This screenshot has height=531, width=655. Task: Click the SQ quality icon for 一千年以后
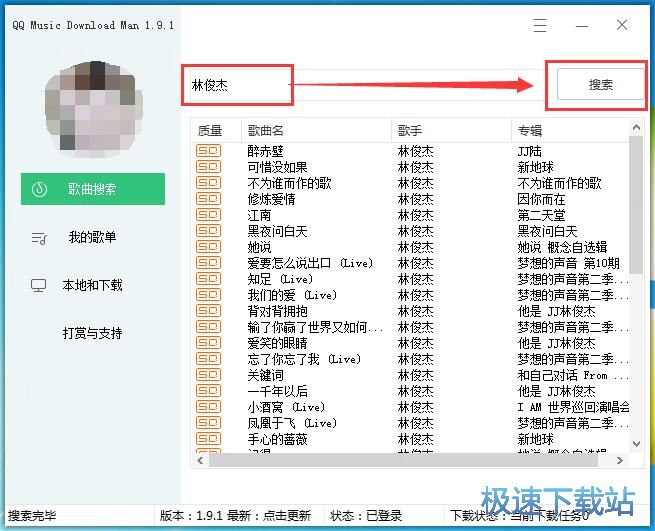pos(208,391)
